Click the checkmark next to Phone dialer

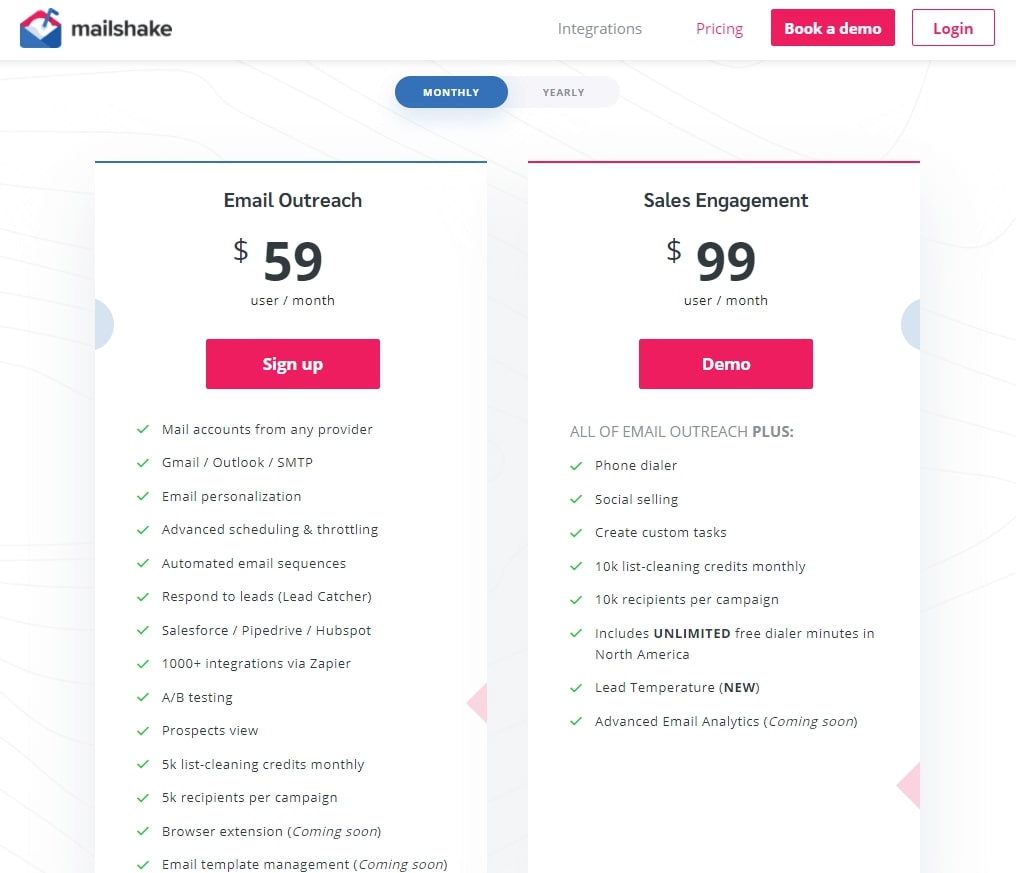pyautogui.click(x=576, y=466)
